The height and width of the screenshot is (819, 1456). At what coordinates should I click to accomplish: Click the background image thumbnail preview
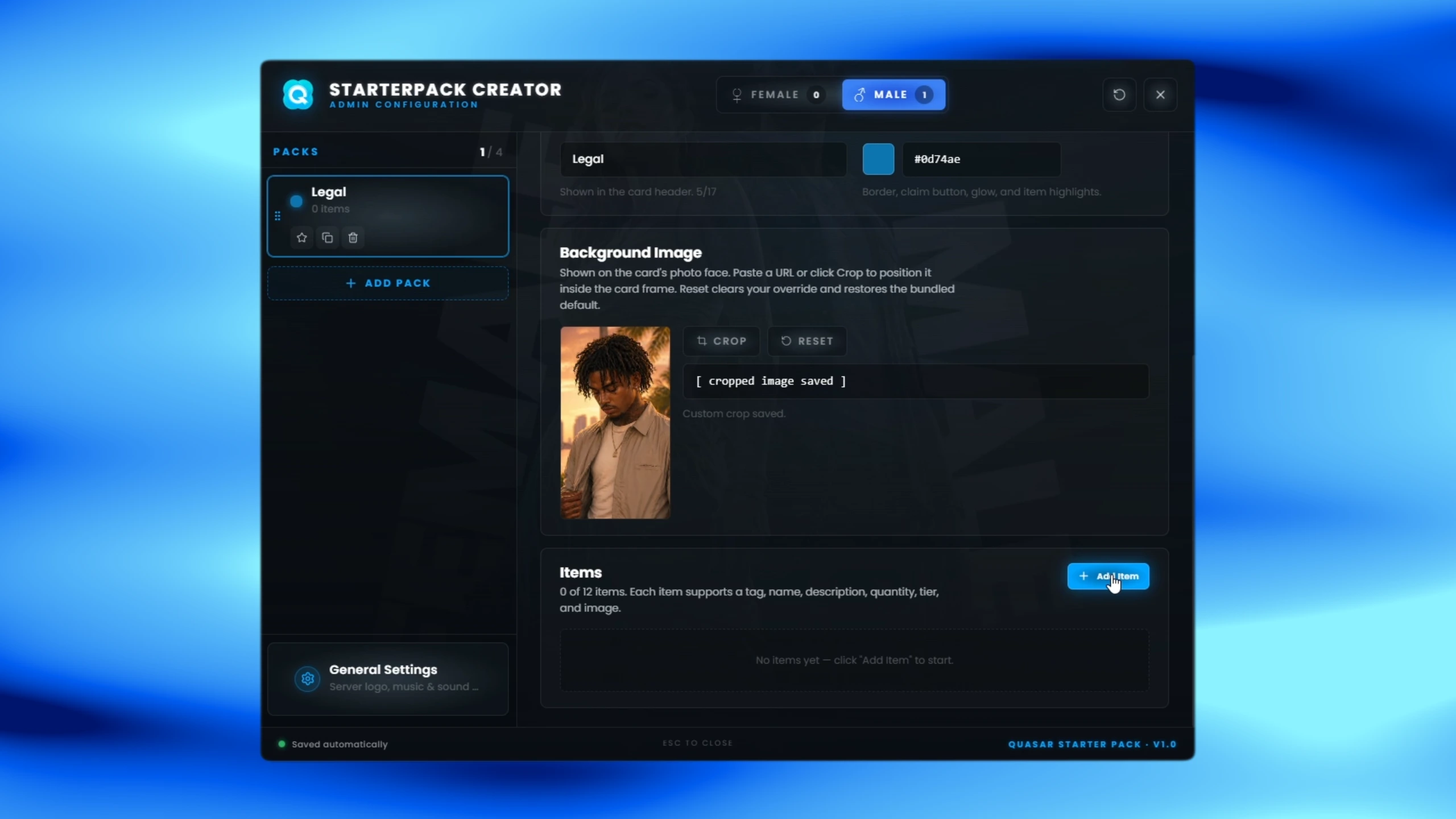pos(615,423)
